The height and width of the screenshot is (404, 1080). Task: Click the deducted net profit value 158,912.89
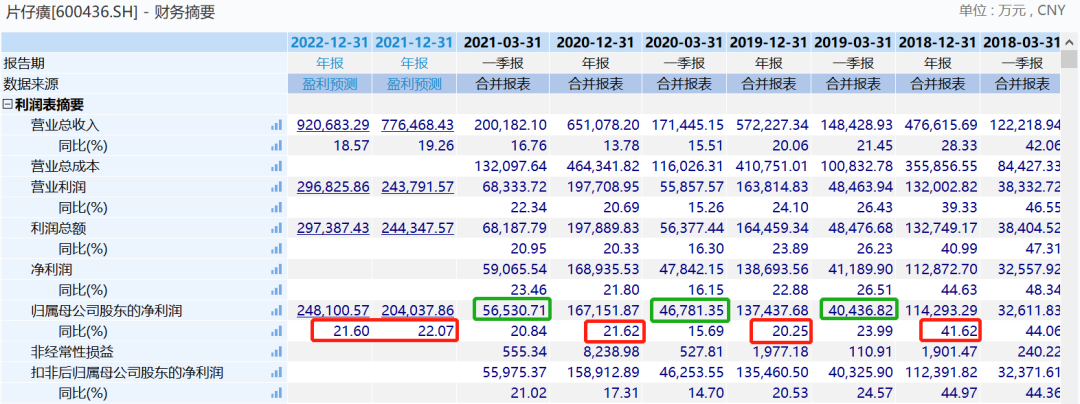coord(603,373)
